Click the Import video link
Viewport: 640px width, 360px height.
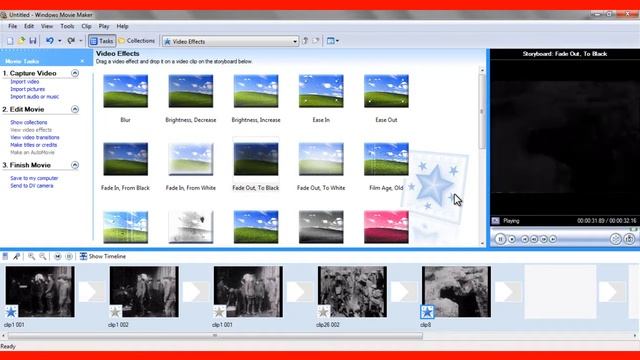pyautogui.click(x=24, y=82)
